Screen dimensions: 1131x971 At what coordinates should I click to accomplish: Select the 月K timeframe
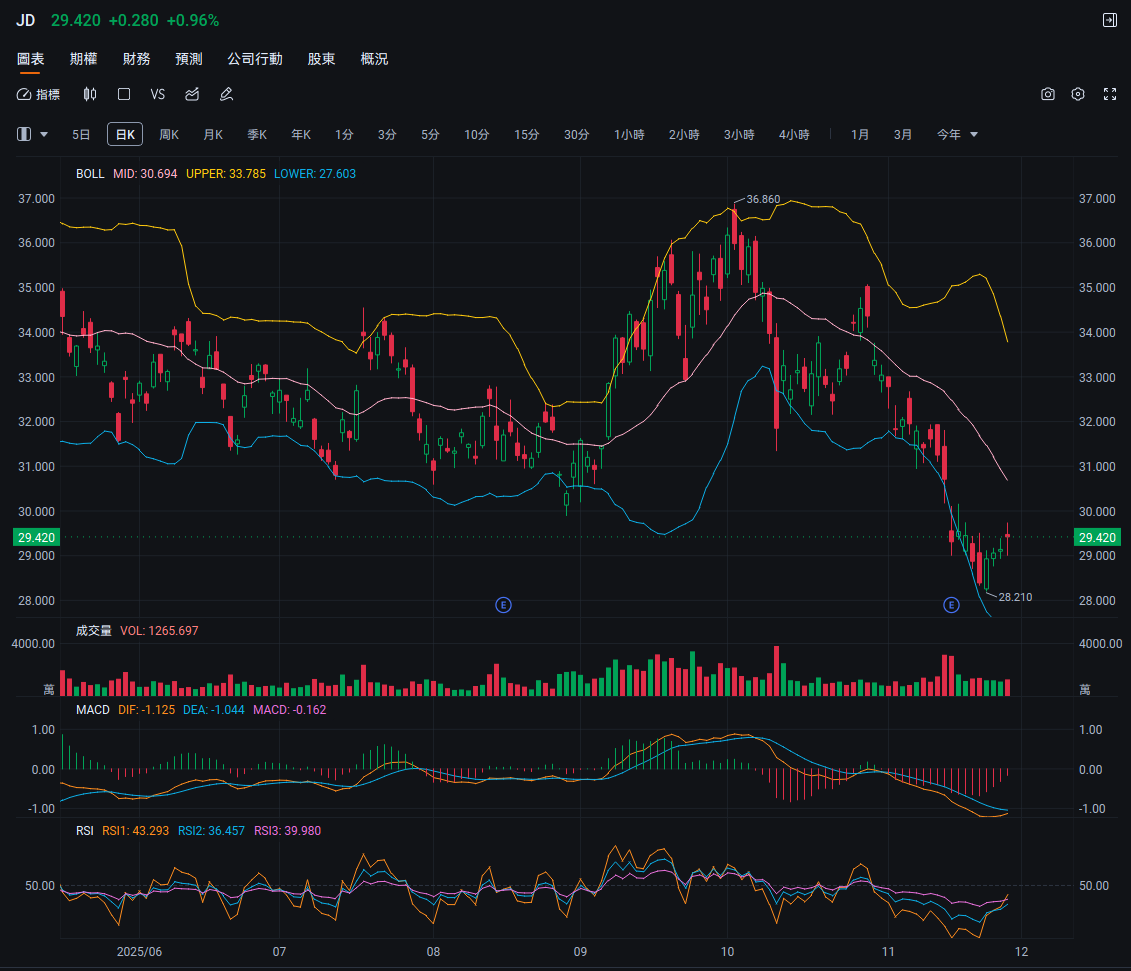tap(213, 134)
